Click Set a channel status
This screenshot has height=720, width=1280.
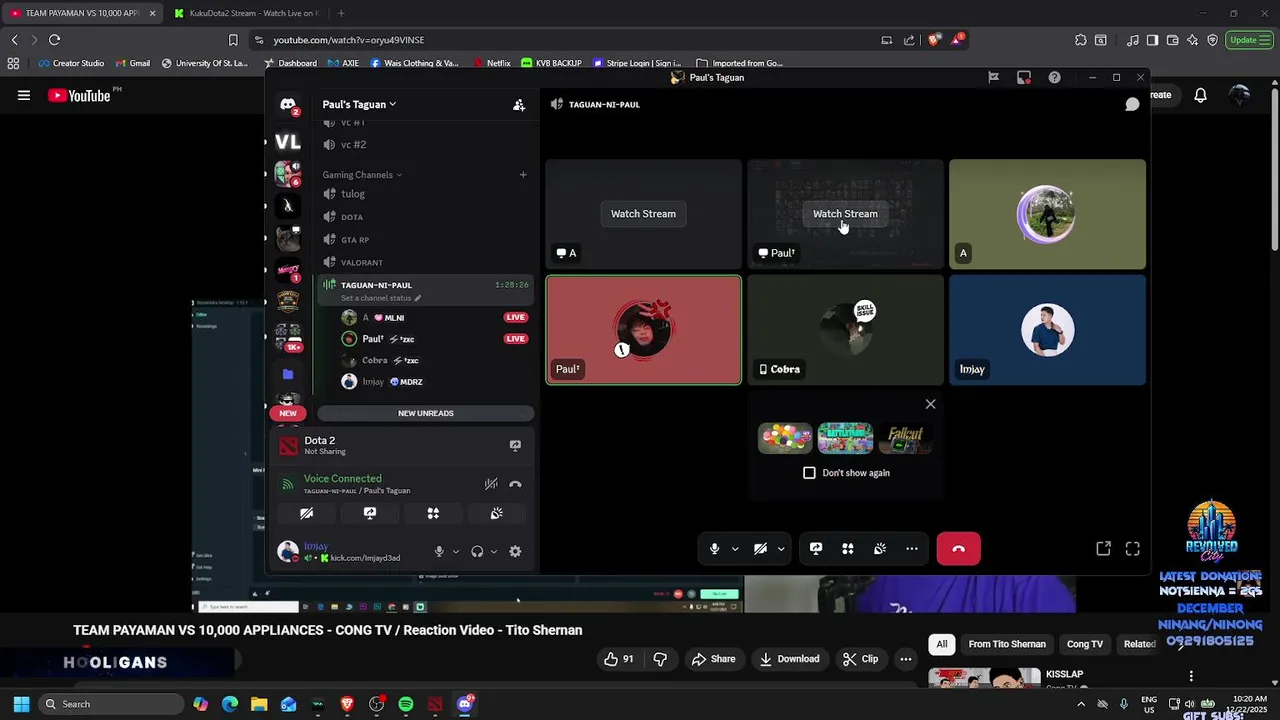(381, 298)
